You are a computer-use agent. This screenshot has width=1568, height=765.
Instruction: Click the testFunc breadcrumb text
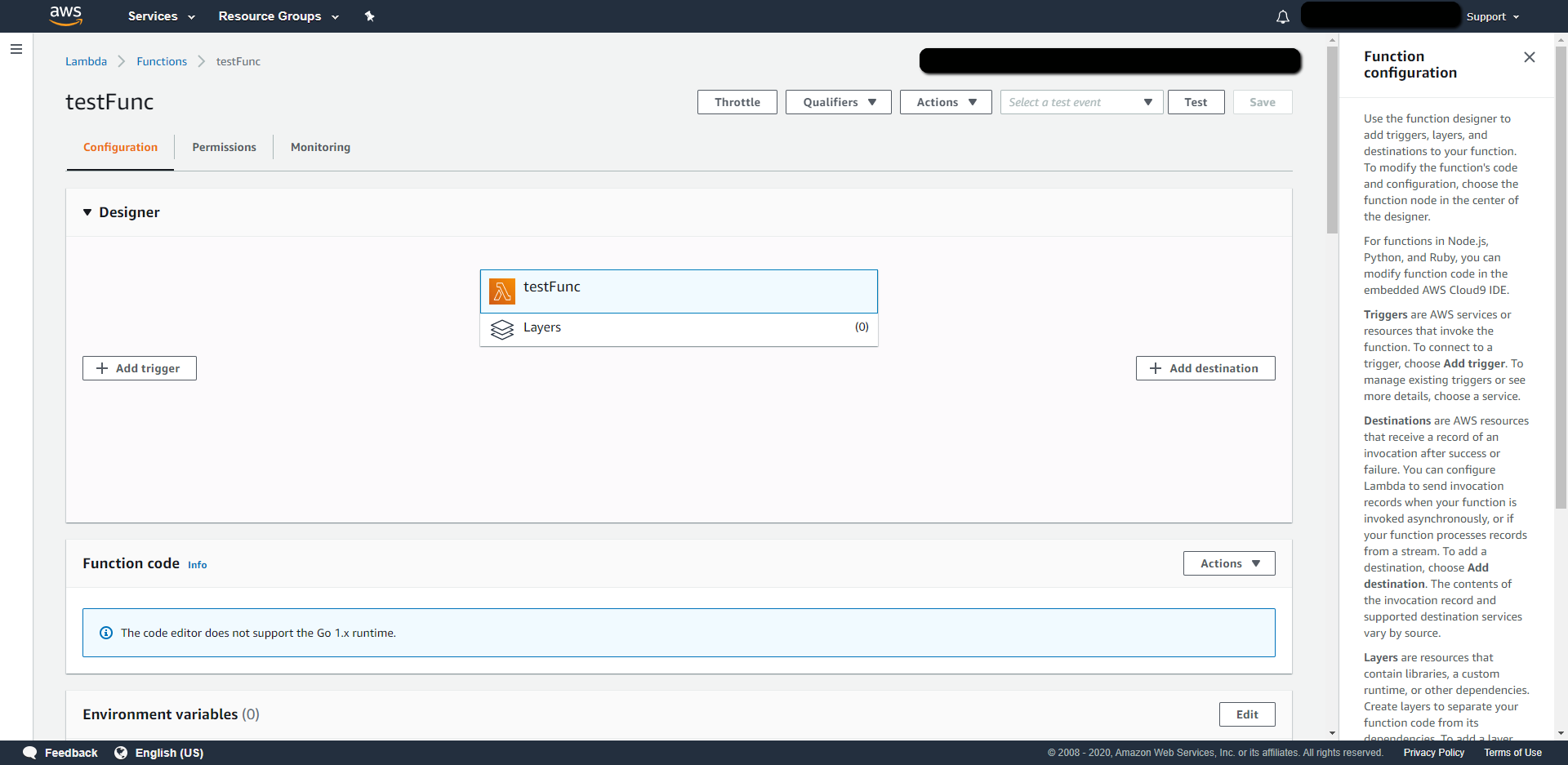[x=238, y=61]
